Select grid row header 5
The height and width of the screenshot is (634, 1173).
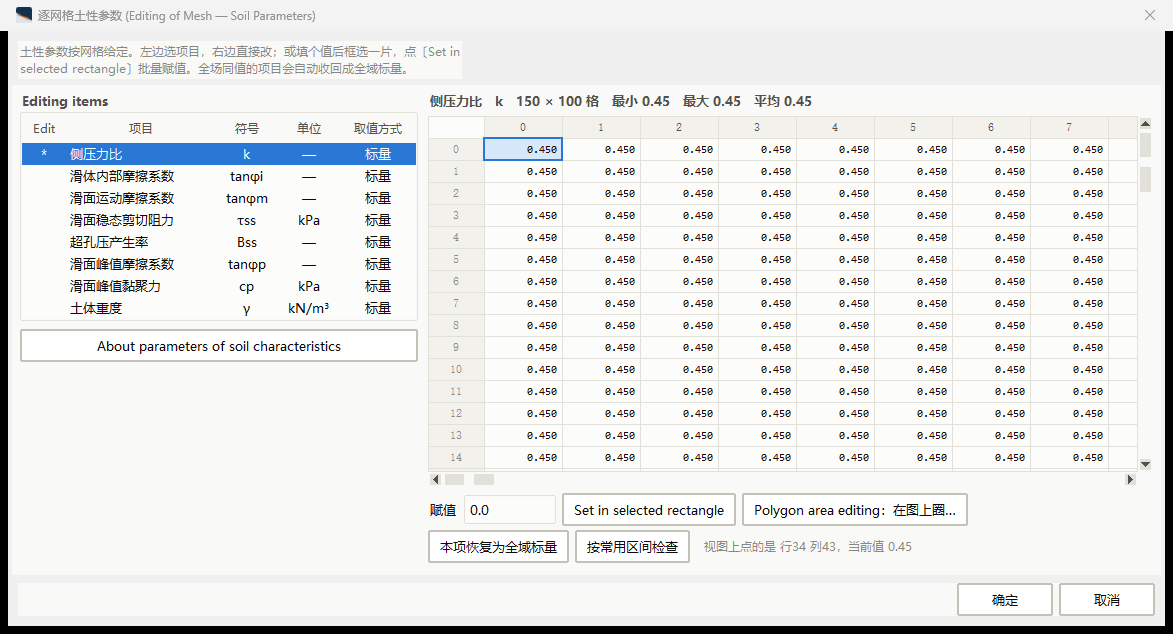click(456, 259)
